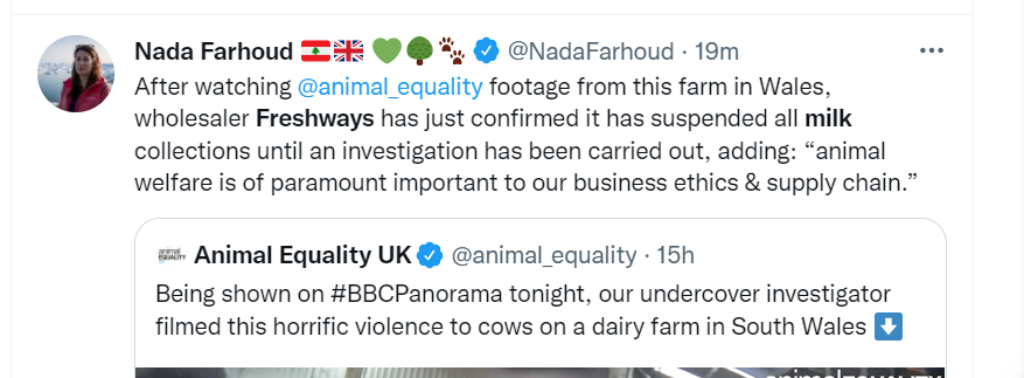Click the paw prints emoji
The height and width of the screenshot is (378, 1024).
pyautogui.click(x=451, y=51)
